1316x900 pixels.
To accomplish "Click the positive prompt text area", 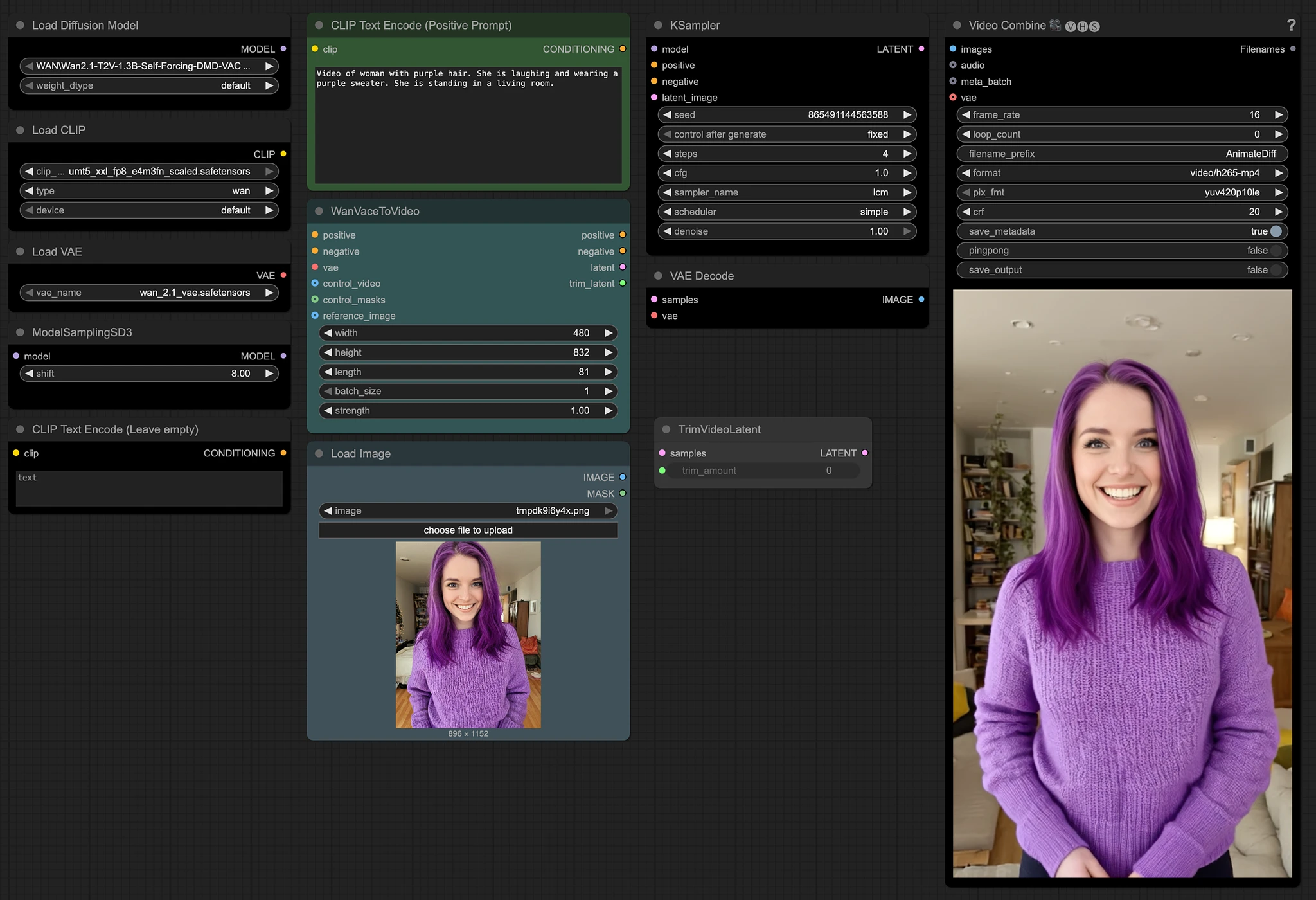I will 468,125.
